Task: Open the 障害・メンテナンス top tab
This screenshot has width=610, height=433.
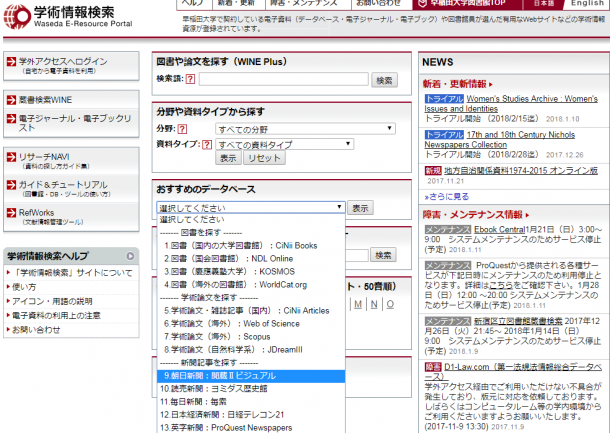Action: (x=308, y=4)
